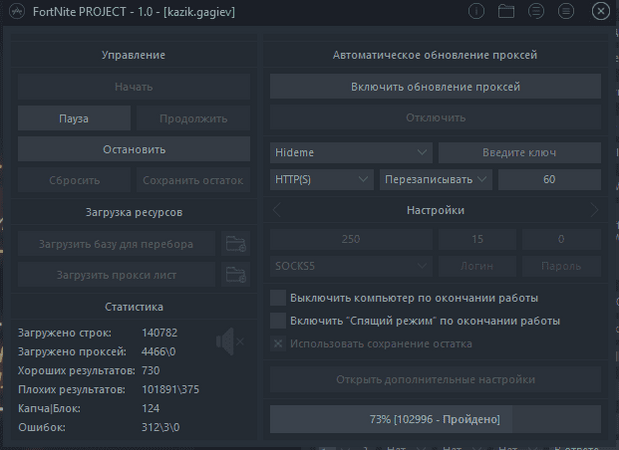The image size is (619, 450).
Task: Open the SOCKS5 proxy type dropdown
Action: click(x=351, y=266)
